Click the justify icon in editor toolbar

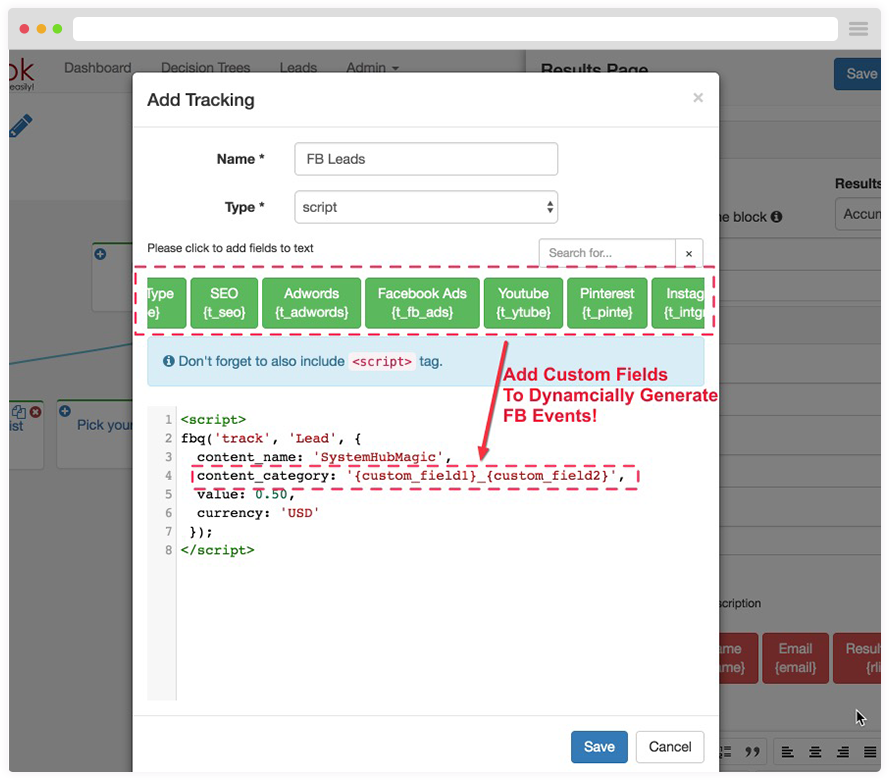[x=870, y=752]
